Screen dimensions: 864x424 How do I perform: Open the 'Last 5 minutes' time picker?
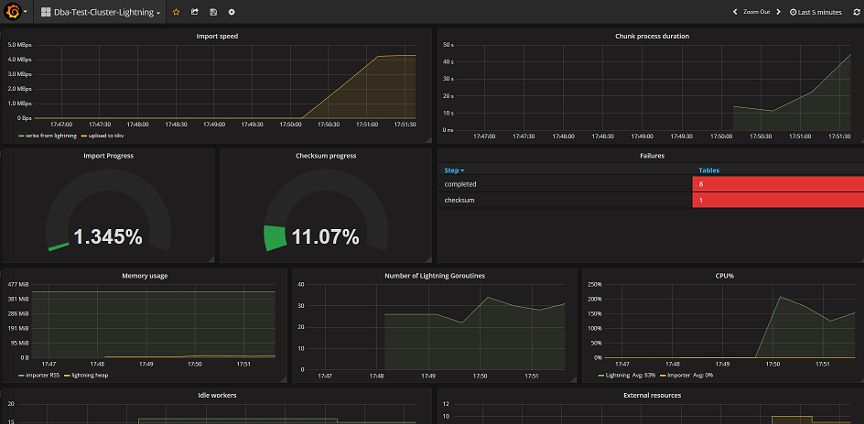pos(816,12)
